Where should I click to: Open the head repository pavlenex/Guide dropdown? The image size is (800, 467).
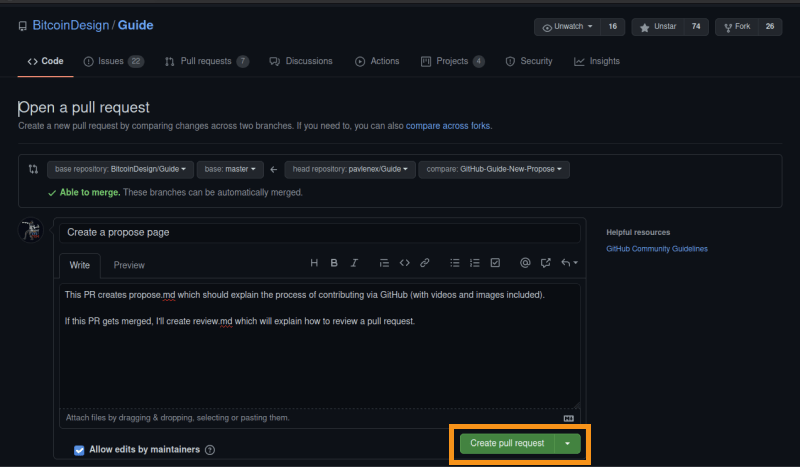(x=350, y=170)
